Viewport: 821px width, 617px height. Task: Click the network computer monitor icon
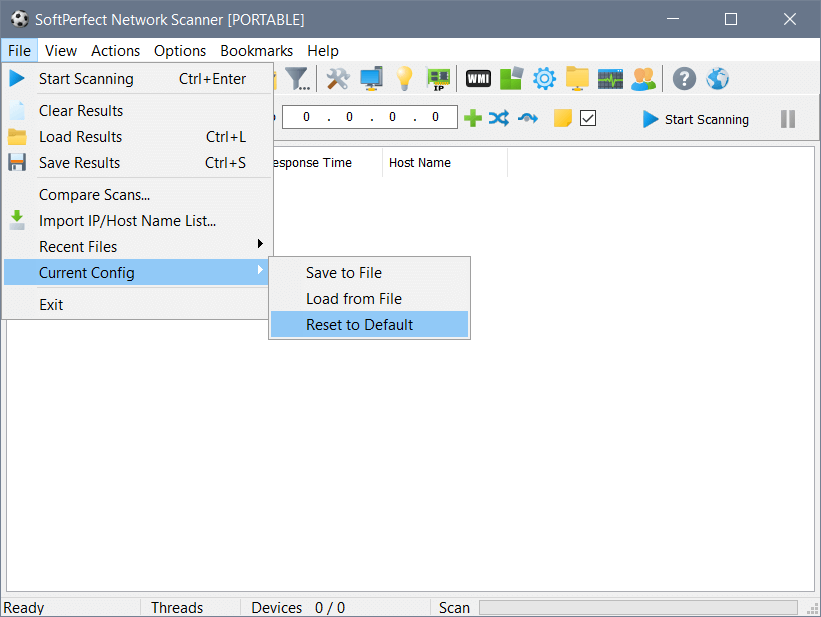[x=371, y=79]
